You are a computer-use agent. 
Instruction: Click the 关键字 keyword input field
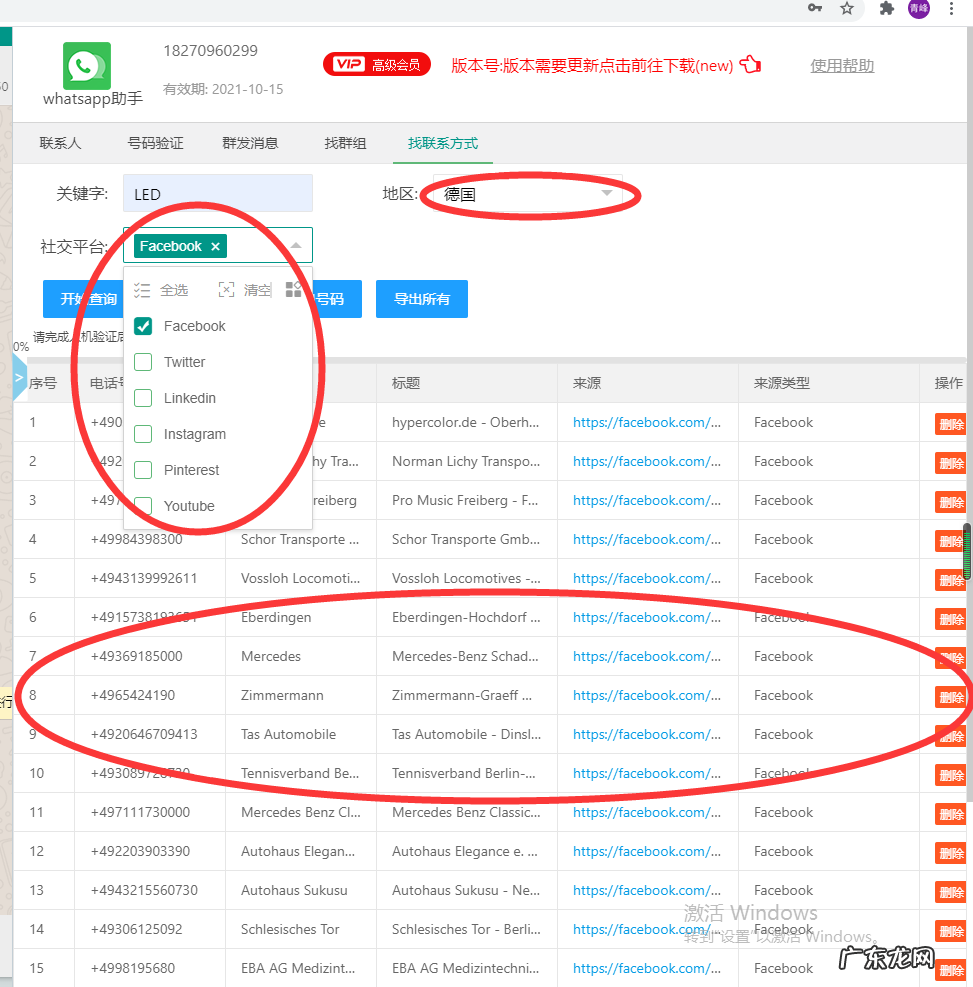[217, 194]
